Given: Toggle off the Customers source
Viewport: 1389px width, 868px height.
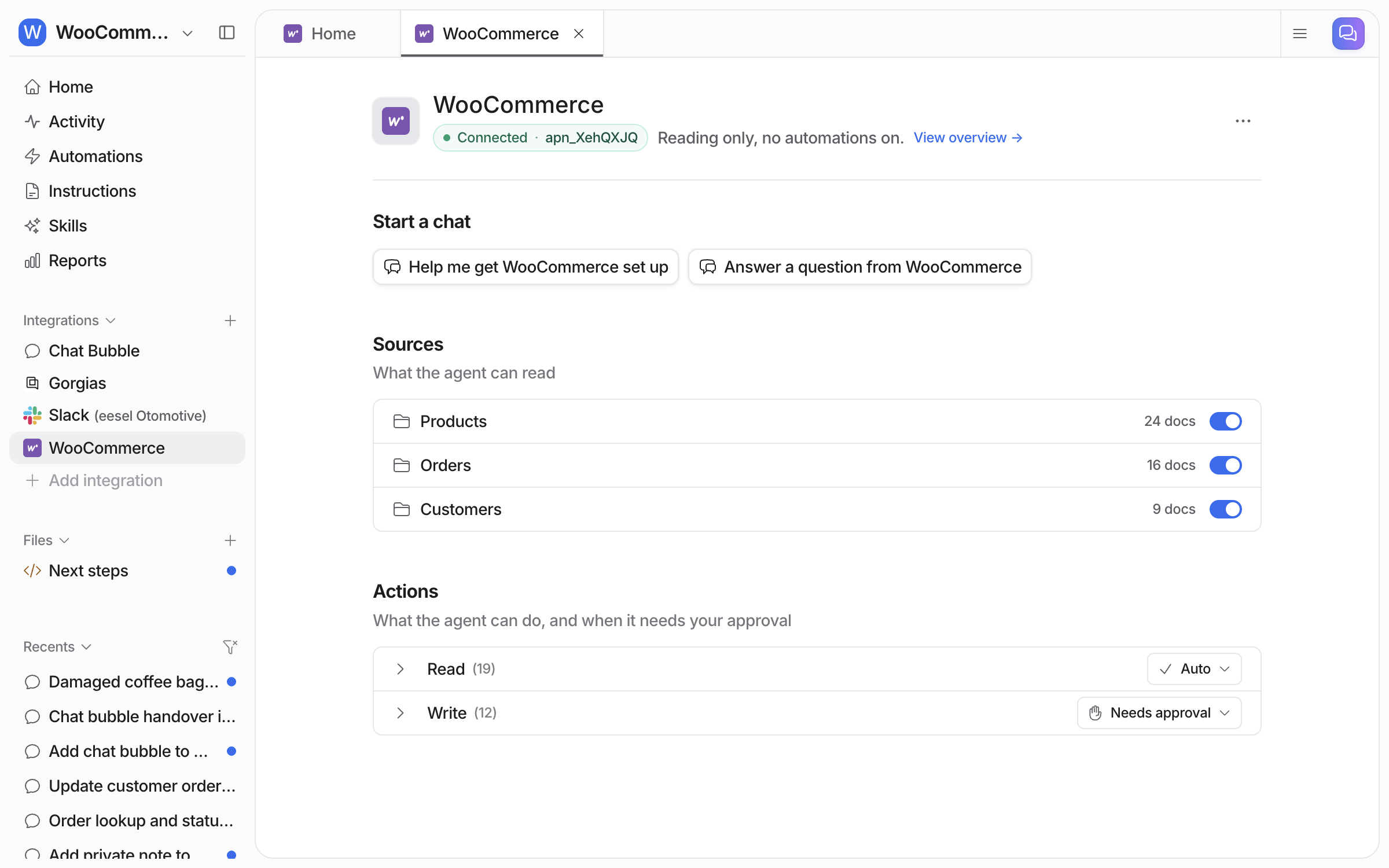Looking at the screenshot, I should tap(1225, 509).
